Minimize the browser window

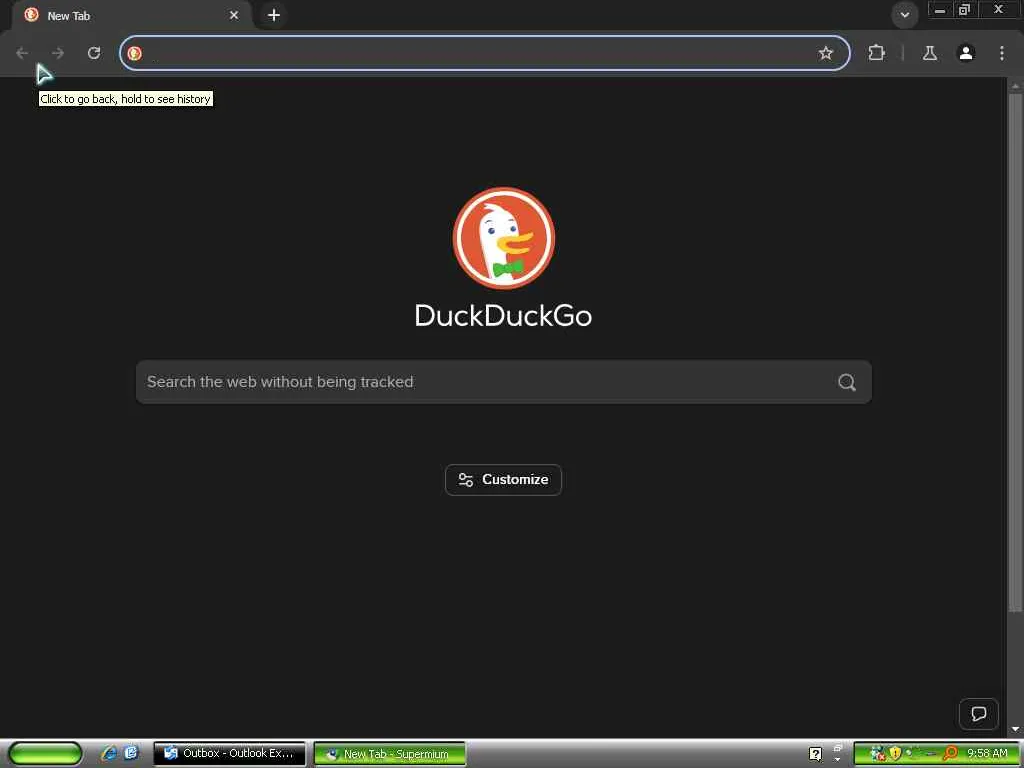coord(940,10)
